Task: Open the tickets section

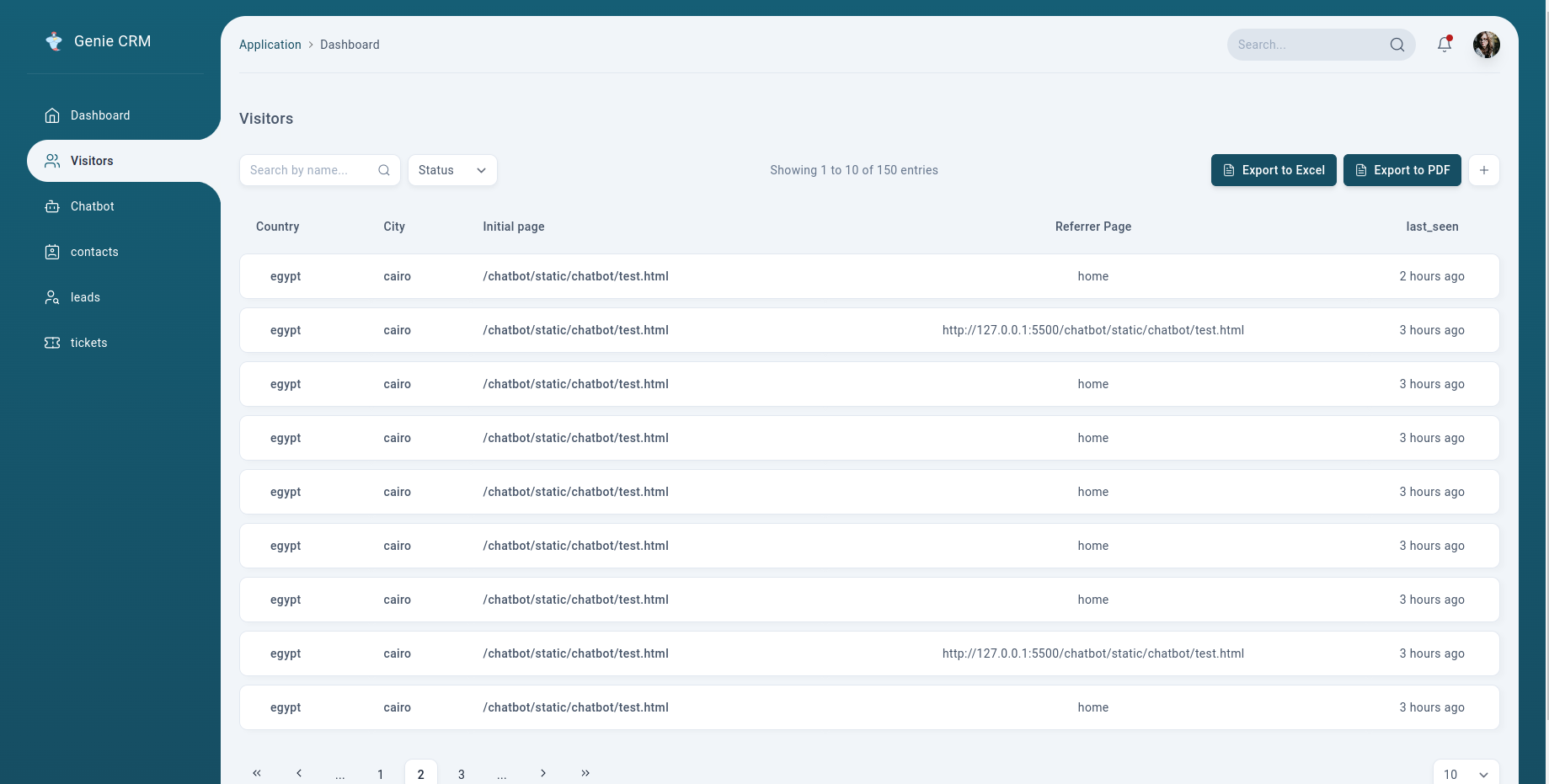Action: pos(88,343)
